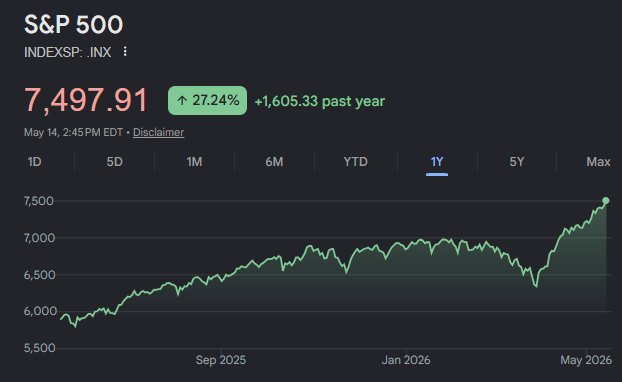Viewport: 622px width, 382px height.
Task: Click the green 27.24% change badge
Action: click(207, 100)
